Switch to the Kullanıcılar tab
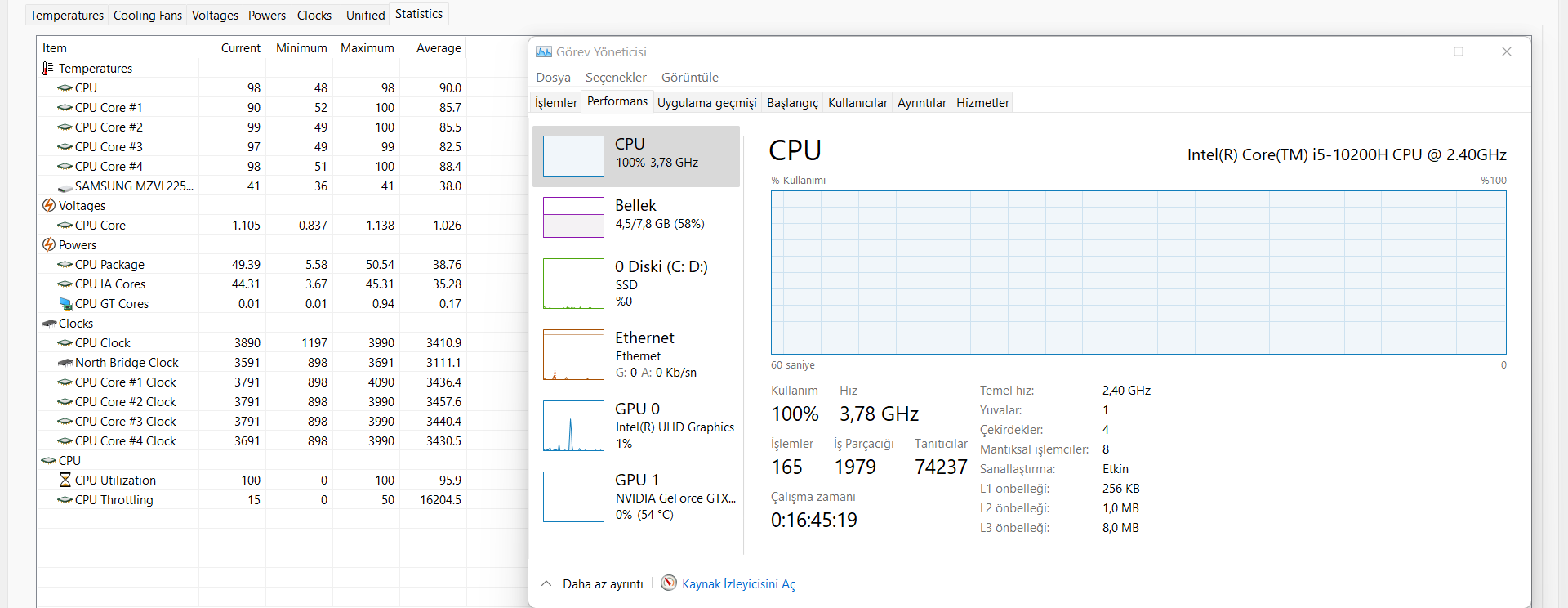This screenshot has width=1568, height=608. click(x=857, y=103)
